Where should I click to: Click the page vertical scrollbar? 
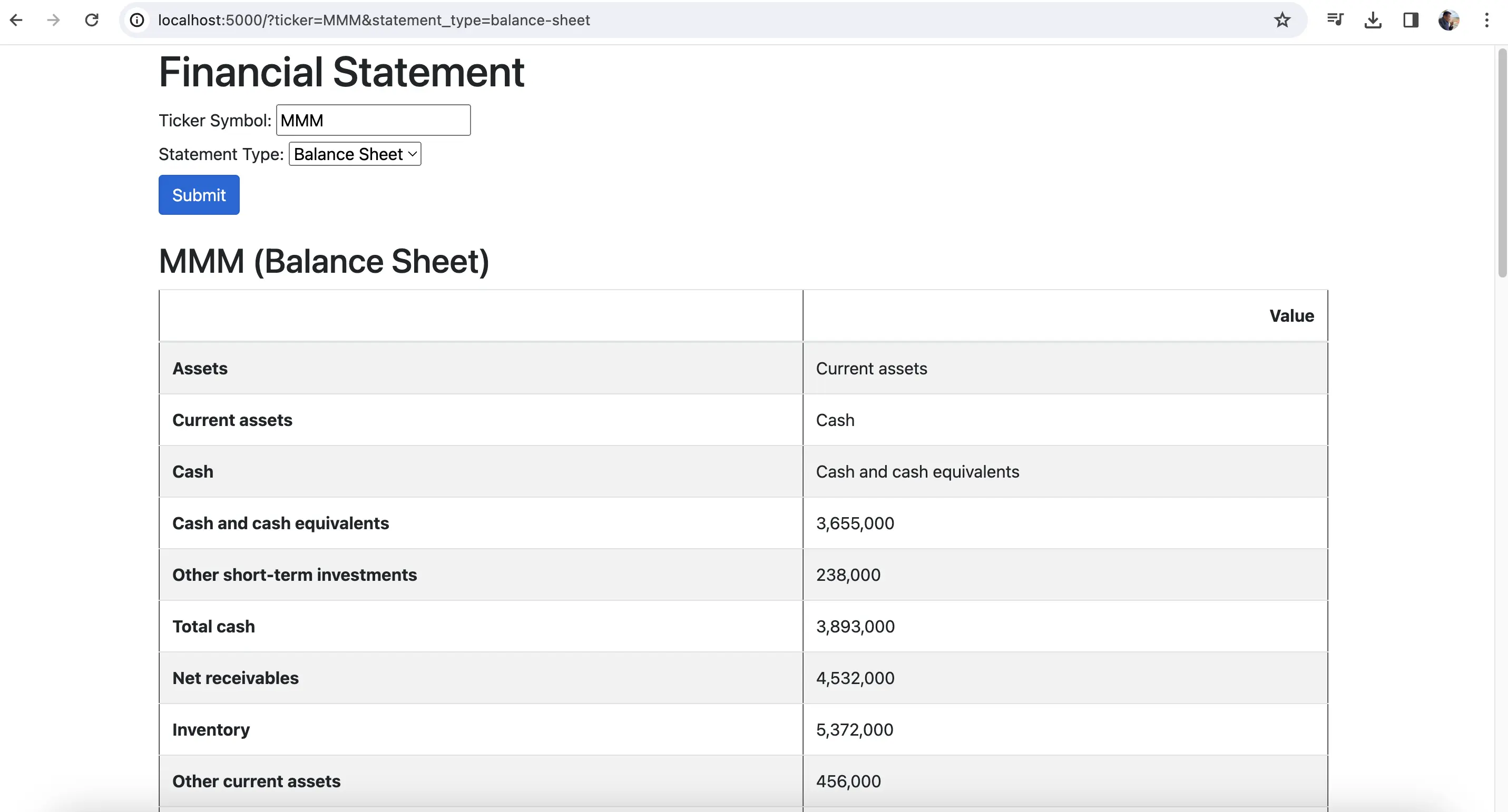click(x=1502, y=164)
